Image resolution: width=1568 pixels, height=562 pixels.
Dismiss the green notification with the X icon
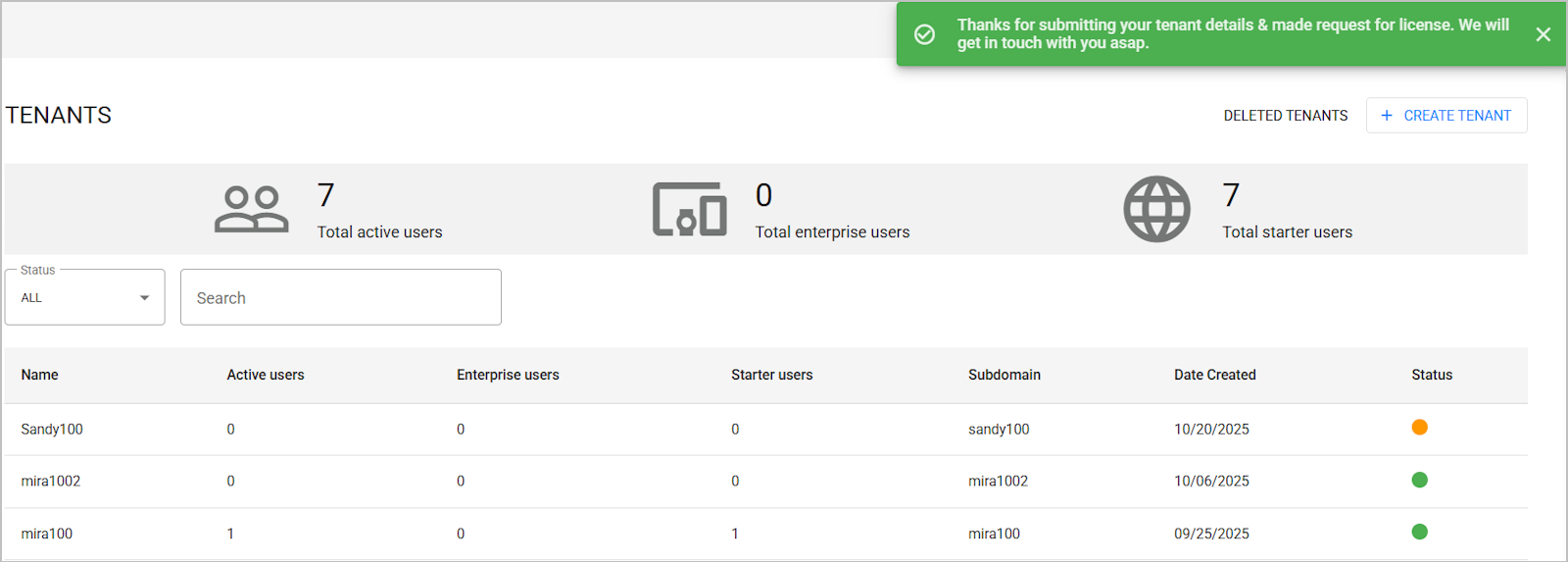click(x=1543, y=34)
